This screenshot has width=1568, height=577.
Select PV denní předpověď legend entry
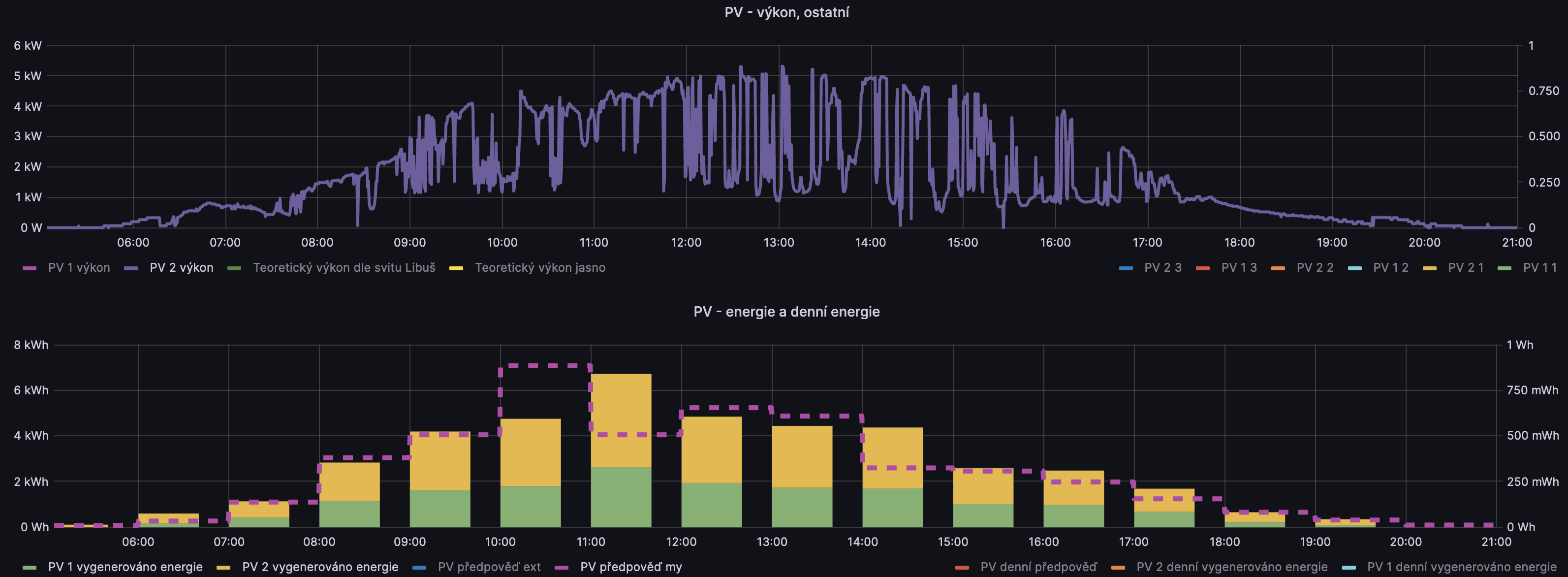[x=1038, y=567]
